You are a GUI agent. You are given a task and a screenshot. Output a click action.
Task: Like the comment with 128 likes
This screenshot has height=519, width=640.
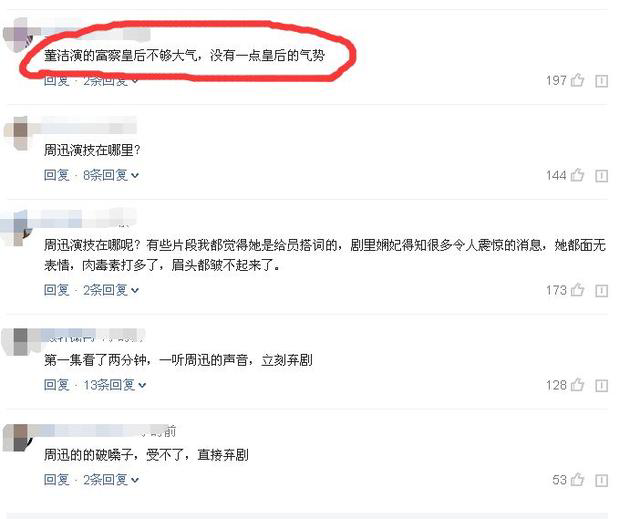[577, 385]
